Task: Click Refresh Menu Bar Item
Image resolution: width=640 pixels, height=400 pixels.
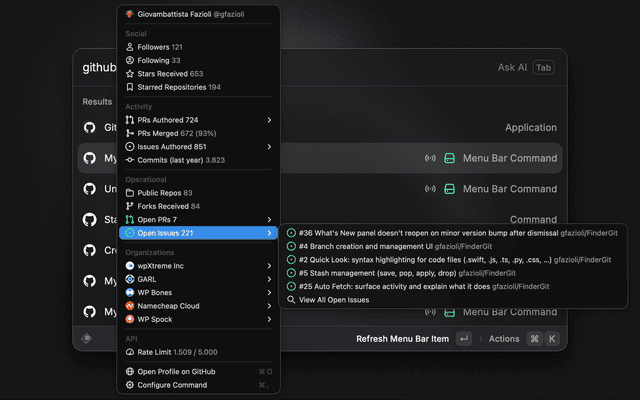Action: pyautogui.click(x=402, y=339)
